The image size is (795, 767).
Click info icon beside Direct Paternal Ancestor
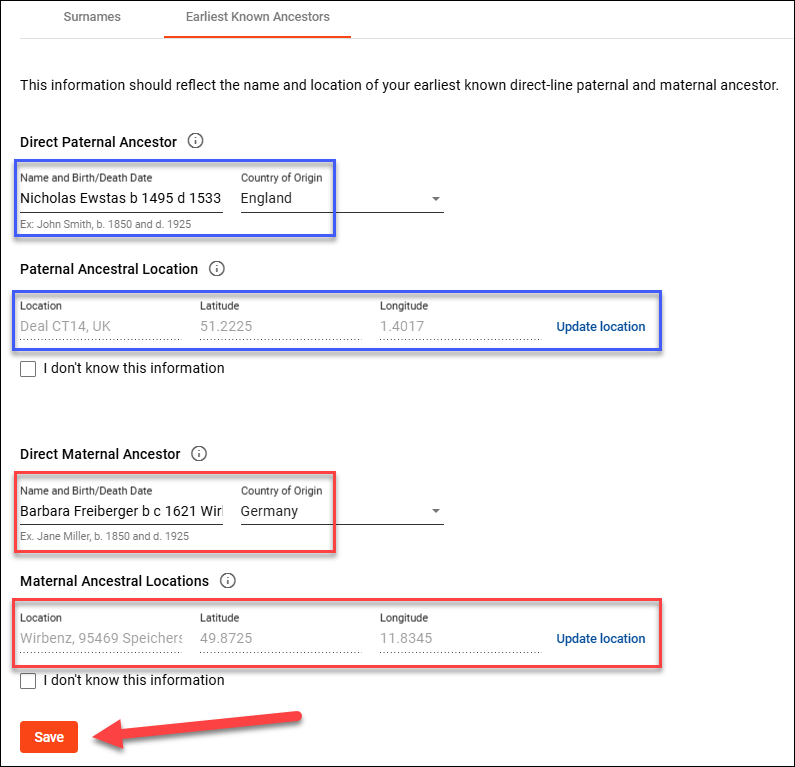pos(196,141)
